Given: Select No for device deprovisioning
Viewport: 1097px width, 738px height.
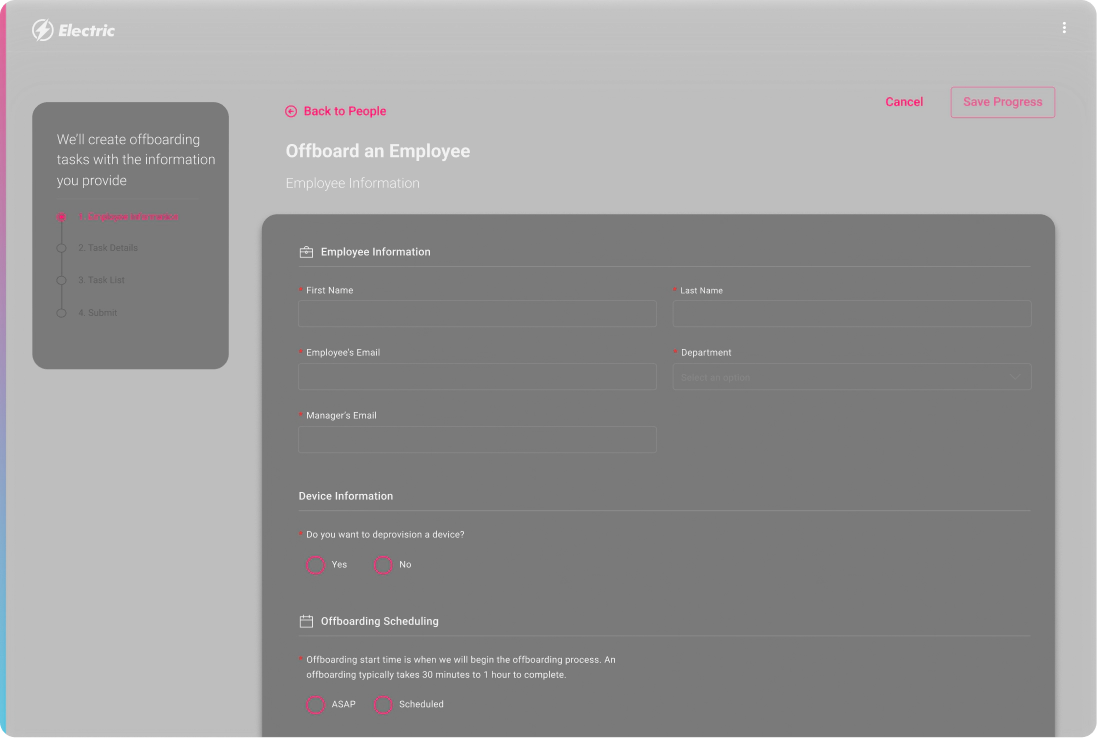Looking at the screenshot, I should tap(382, 565).
